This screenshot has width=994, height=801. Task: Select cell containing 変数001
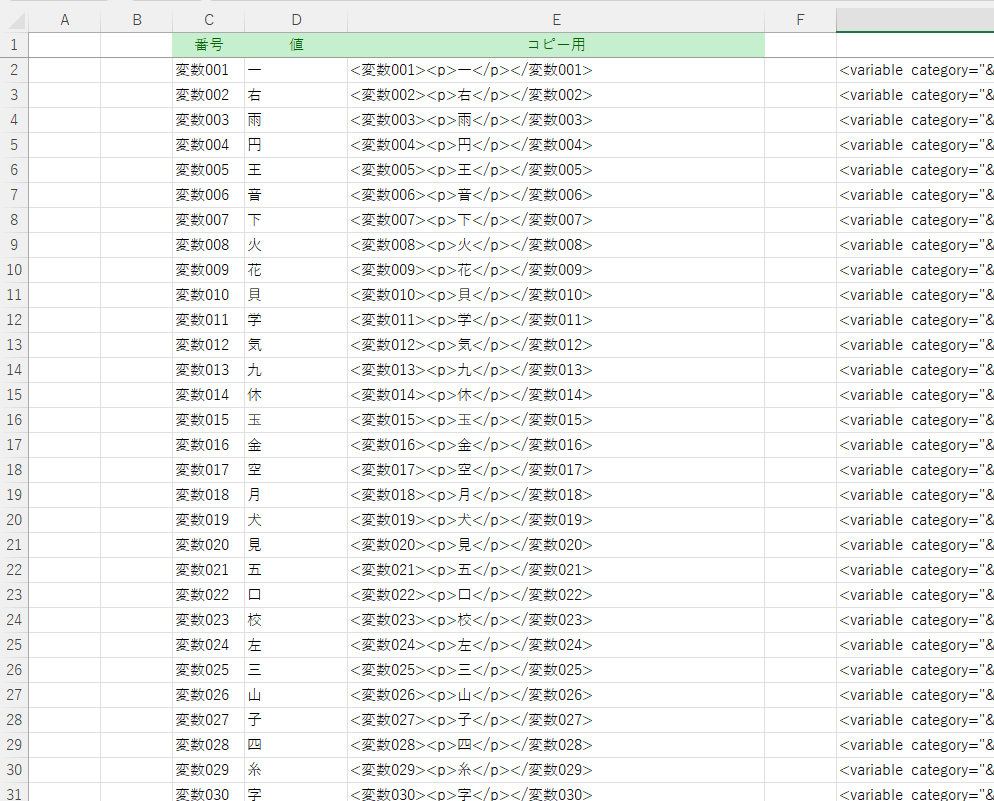[209, 70]
